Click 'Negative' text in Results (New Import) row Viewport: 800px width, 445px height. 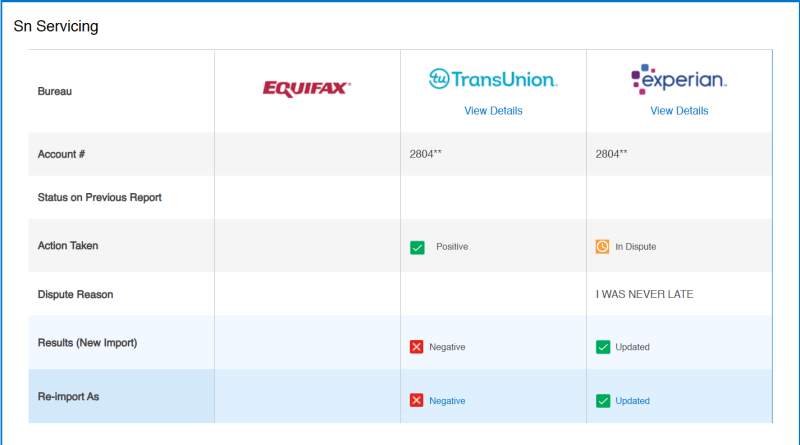(447, 347)
